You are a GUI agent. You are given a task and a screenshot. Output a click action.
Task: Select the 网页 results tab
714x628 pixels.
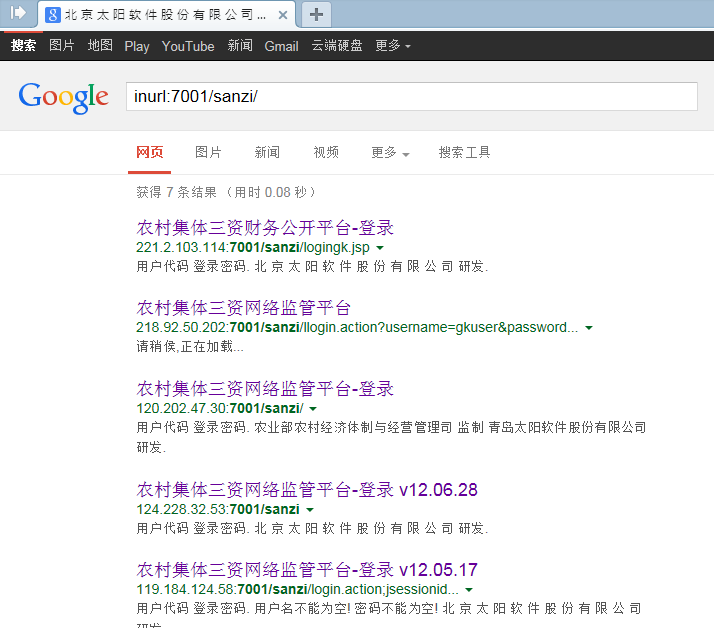click(x=149, y=152)
